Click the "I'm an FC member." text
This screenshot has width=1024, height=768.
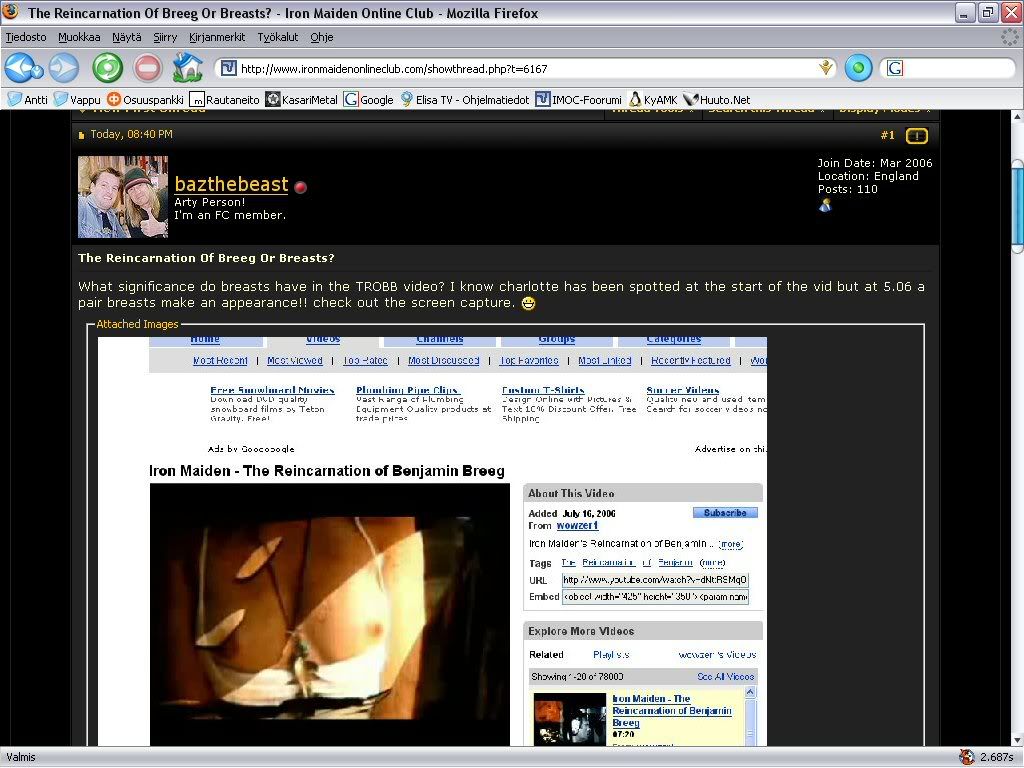click(230, 215)
